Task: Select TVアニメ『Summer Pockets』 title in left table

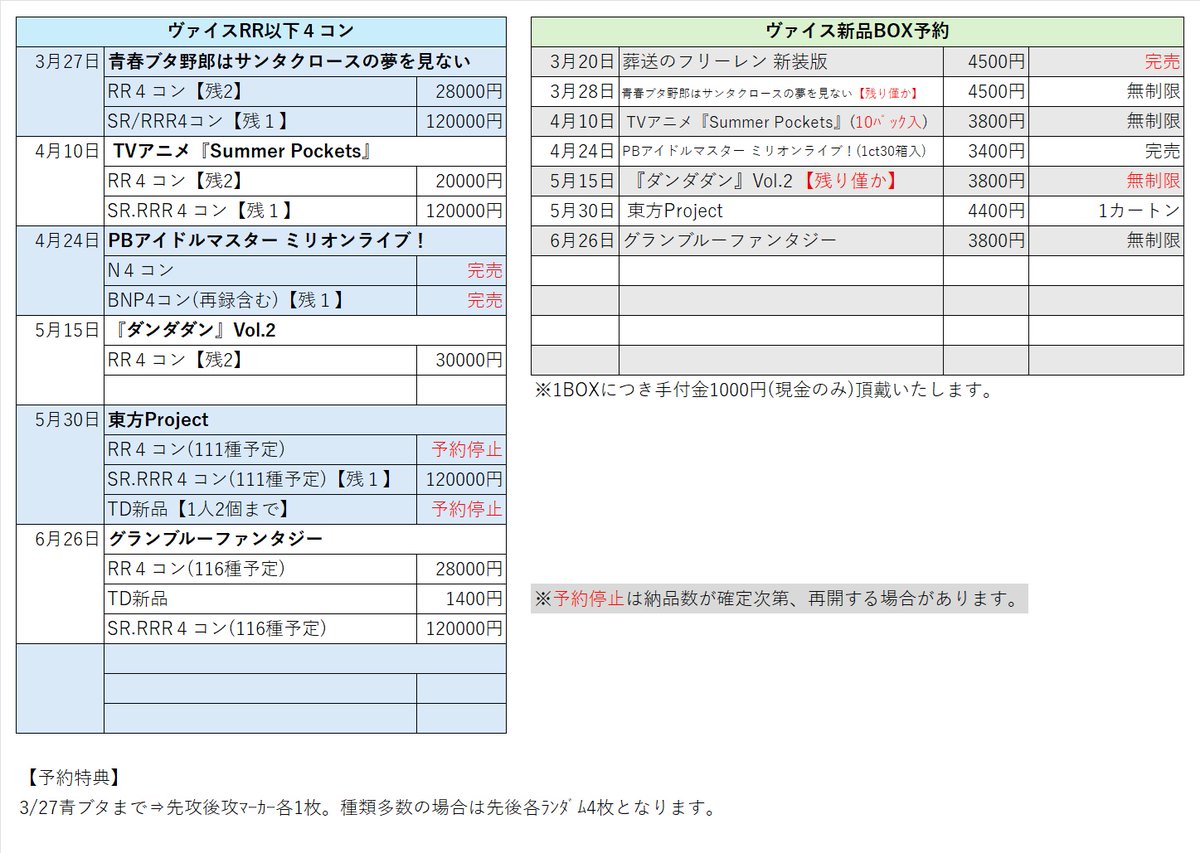Action: point(305,153)
